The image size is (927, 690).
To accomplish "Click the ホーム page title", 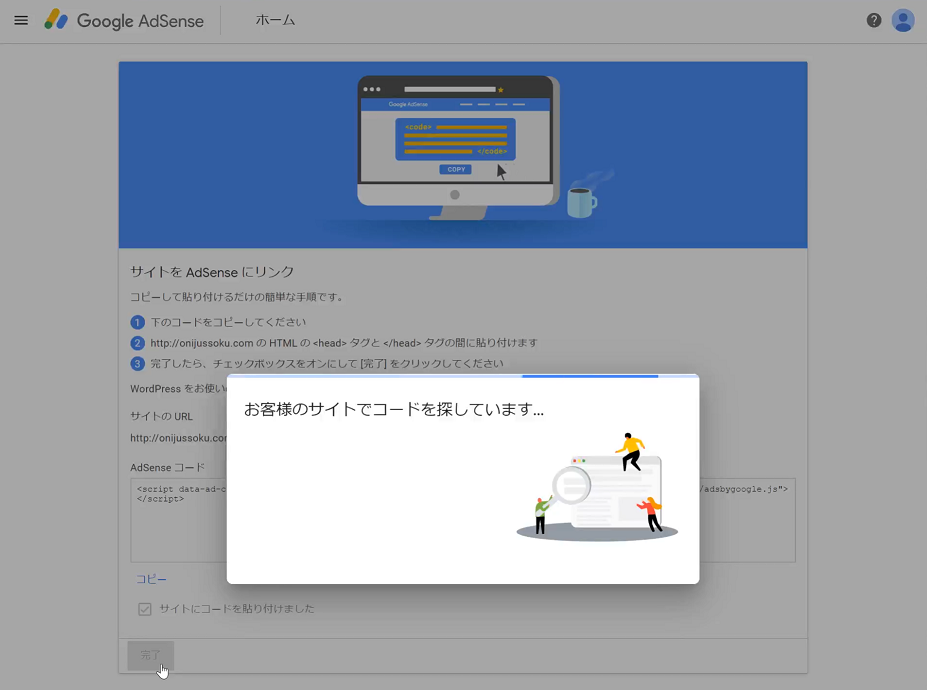I will [x=275, y=20].
